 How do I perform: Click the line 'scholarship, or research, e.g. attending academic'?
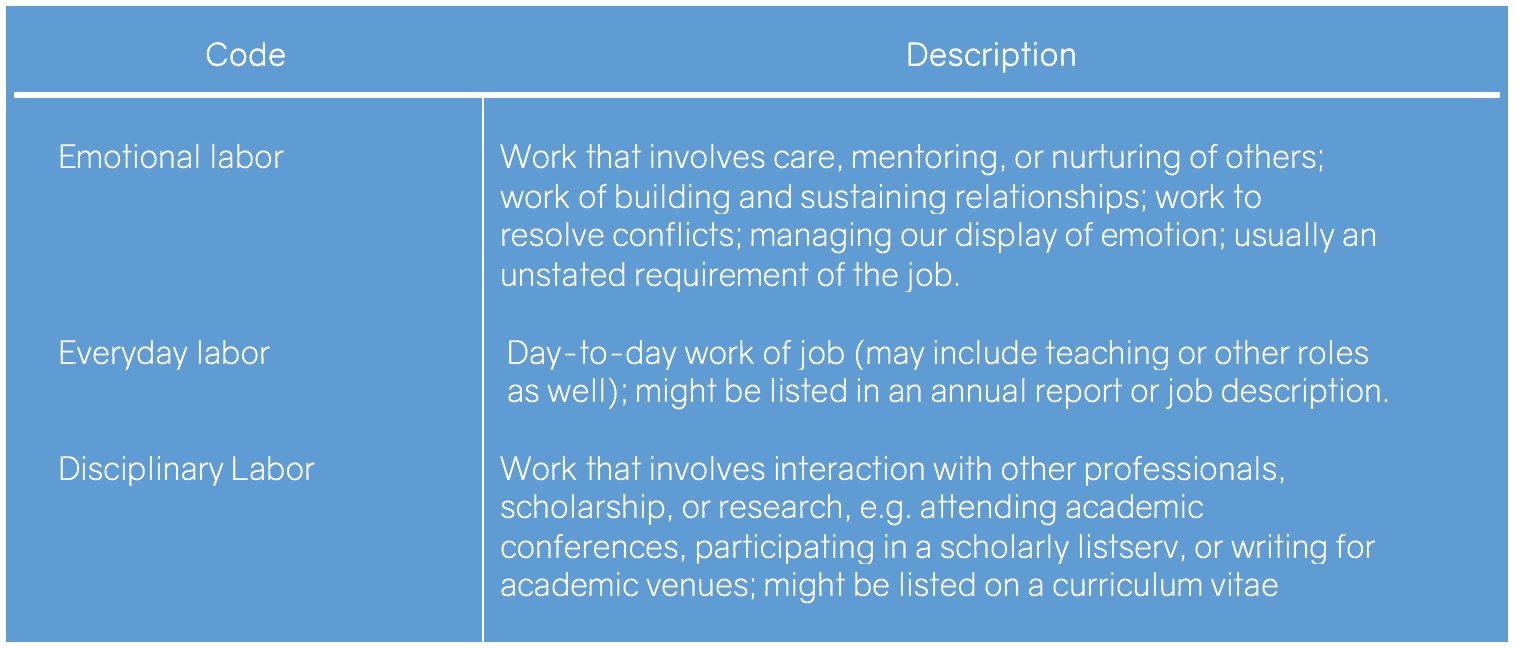[x=850, y=507]
